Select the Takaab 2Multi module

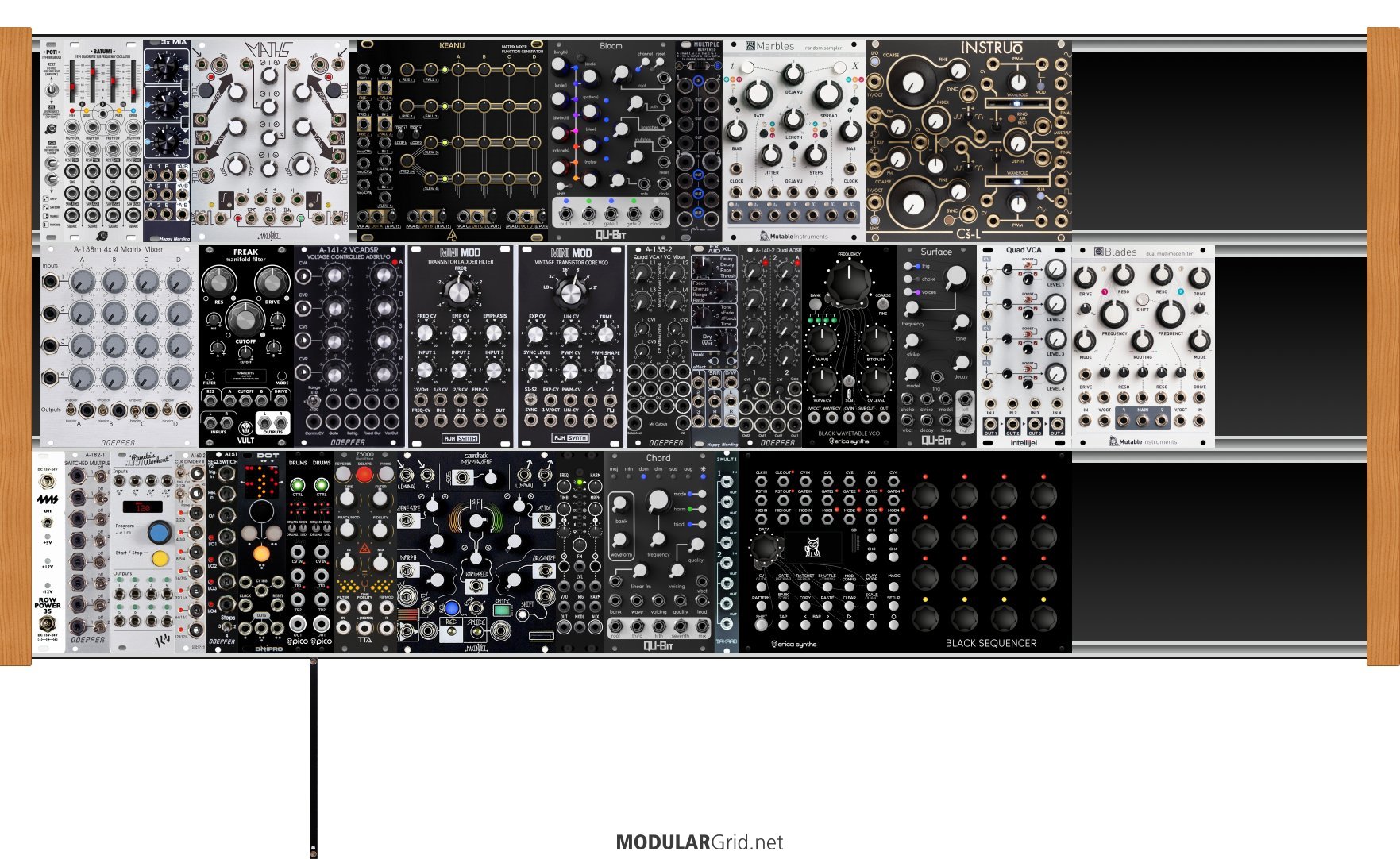pos(727,552)
